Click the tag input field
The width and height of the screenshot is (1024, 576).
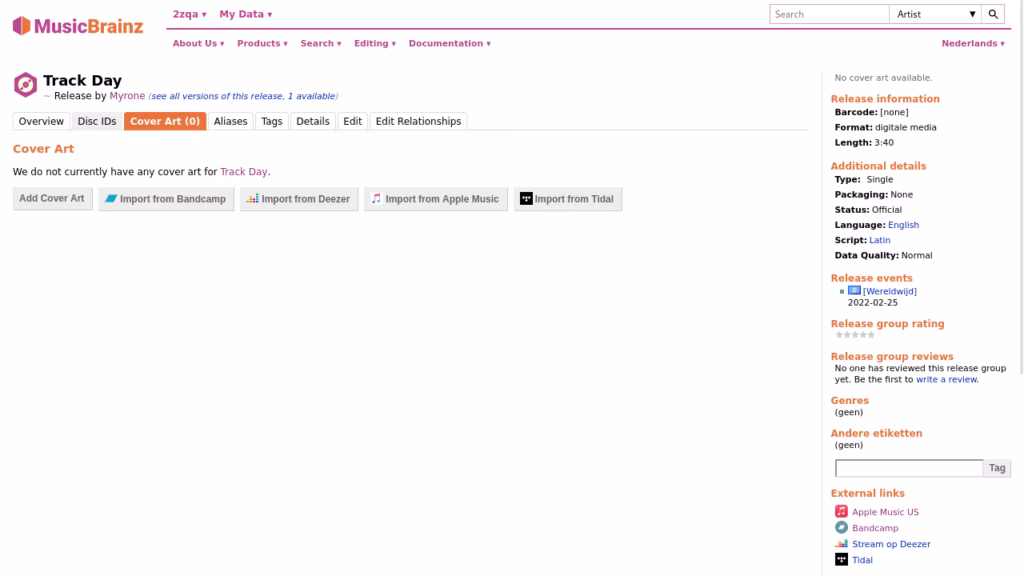point(909,468)
